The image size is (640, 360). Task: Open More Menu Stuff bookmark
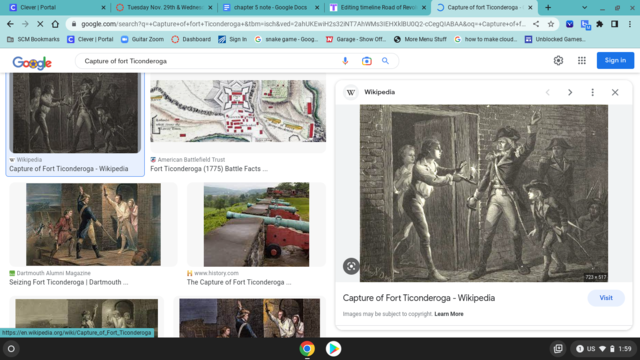[420, 39]
